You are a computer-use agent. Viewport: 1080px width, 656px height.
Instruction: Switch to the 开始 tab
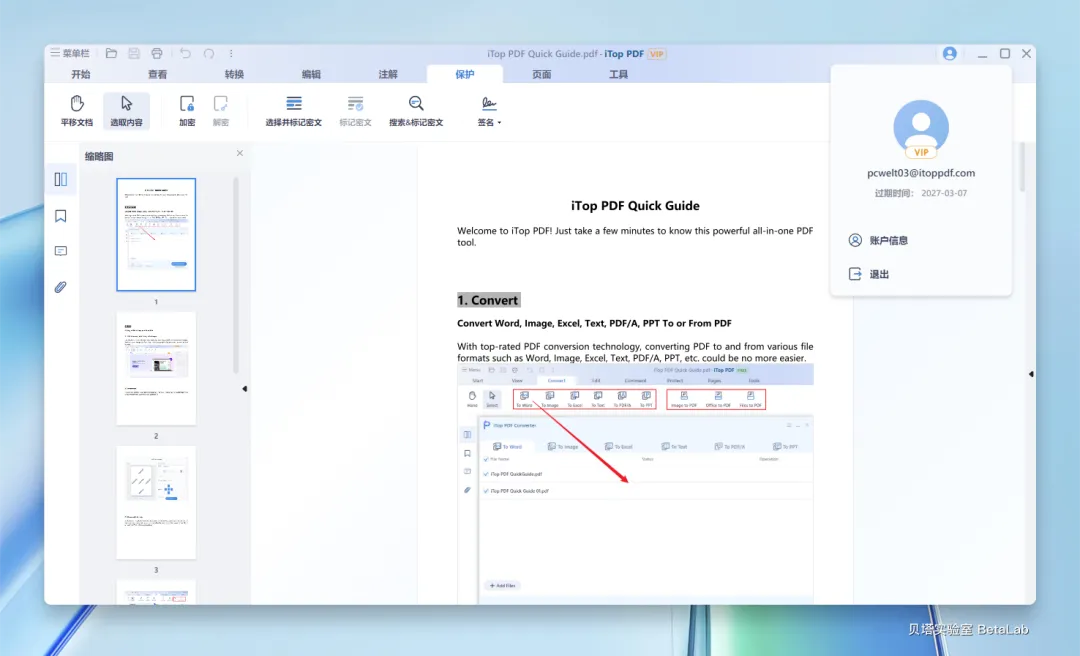coord(81,74)
